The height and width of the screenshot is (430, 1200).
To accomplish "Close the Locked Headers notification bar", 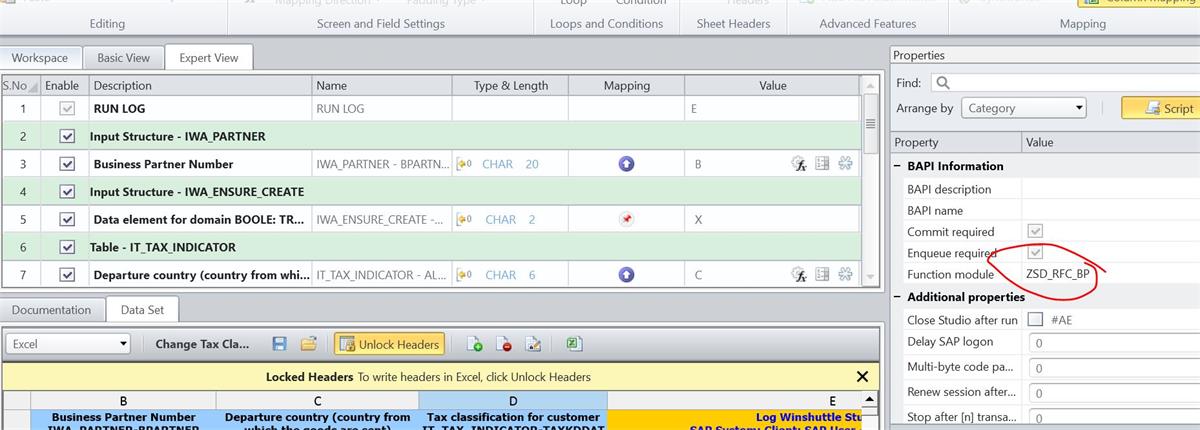I will [862, 377].
